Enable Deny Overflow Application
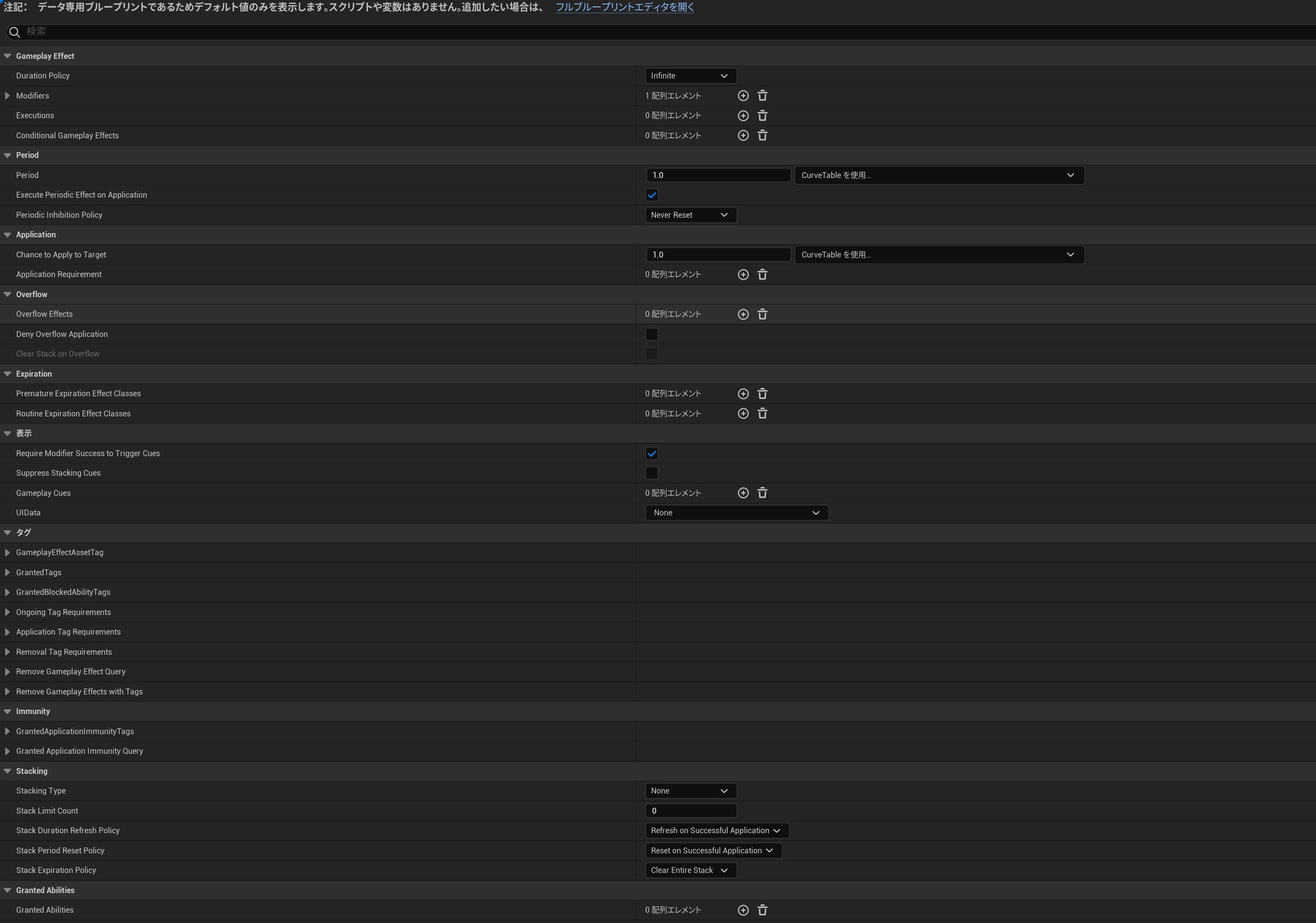Screen dimensions: 1316x923 point(651,333)
